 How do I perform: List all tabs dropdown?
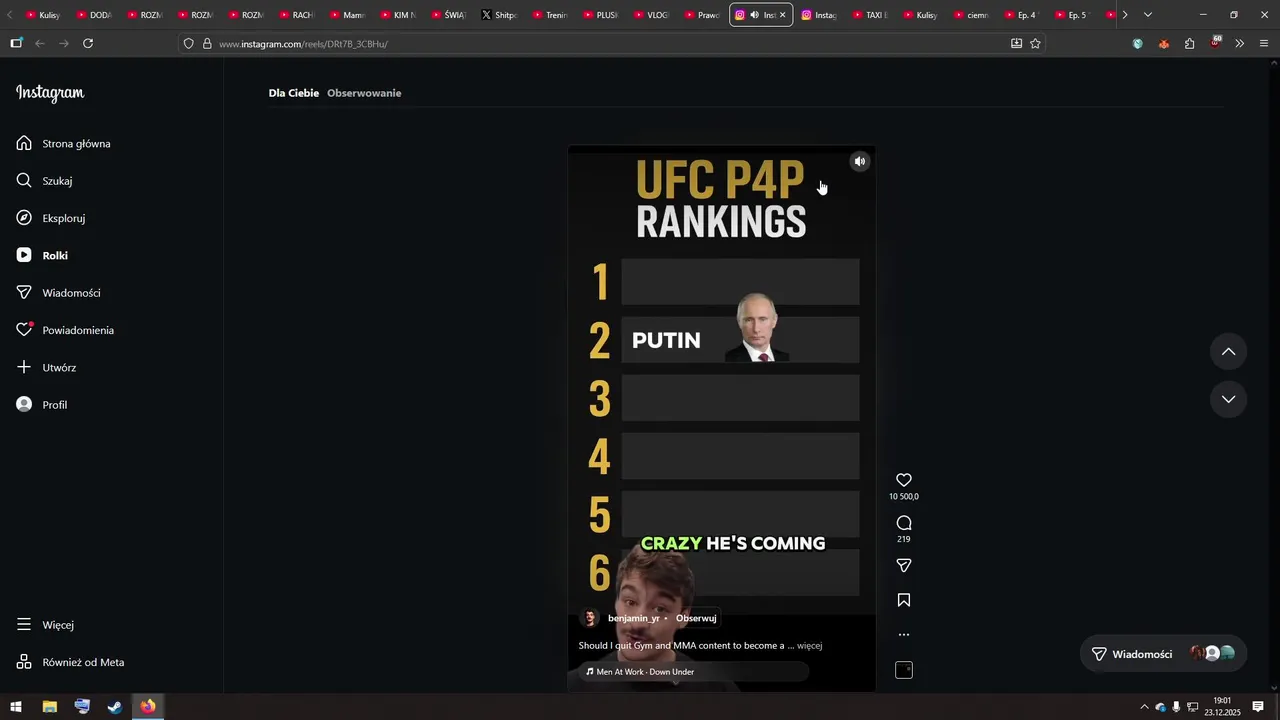pyautogui.click(x=1148, y=15)
